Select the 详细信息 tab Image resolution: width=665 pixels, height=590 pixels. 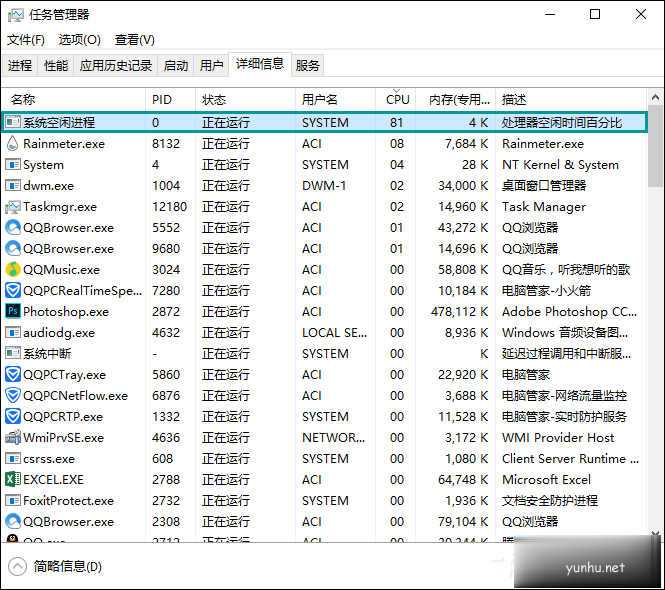[x=260, y=64]
